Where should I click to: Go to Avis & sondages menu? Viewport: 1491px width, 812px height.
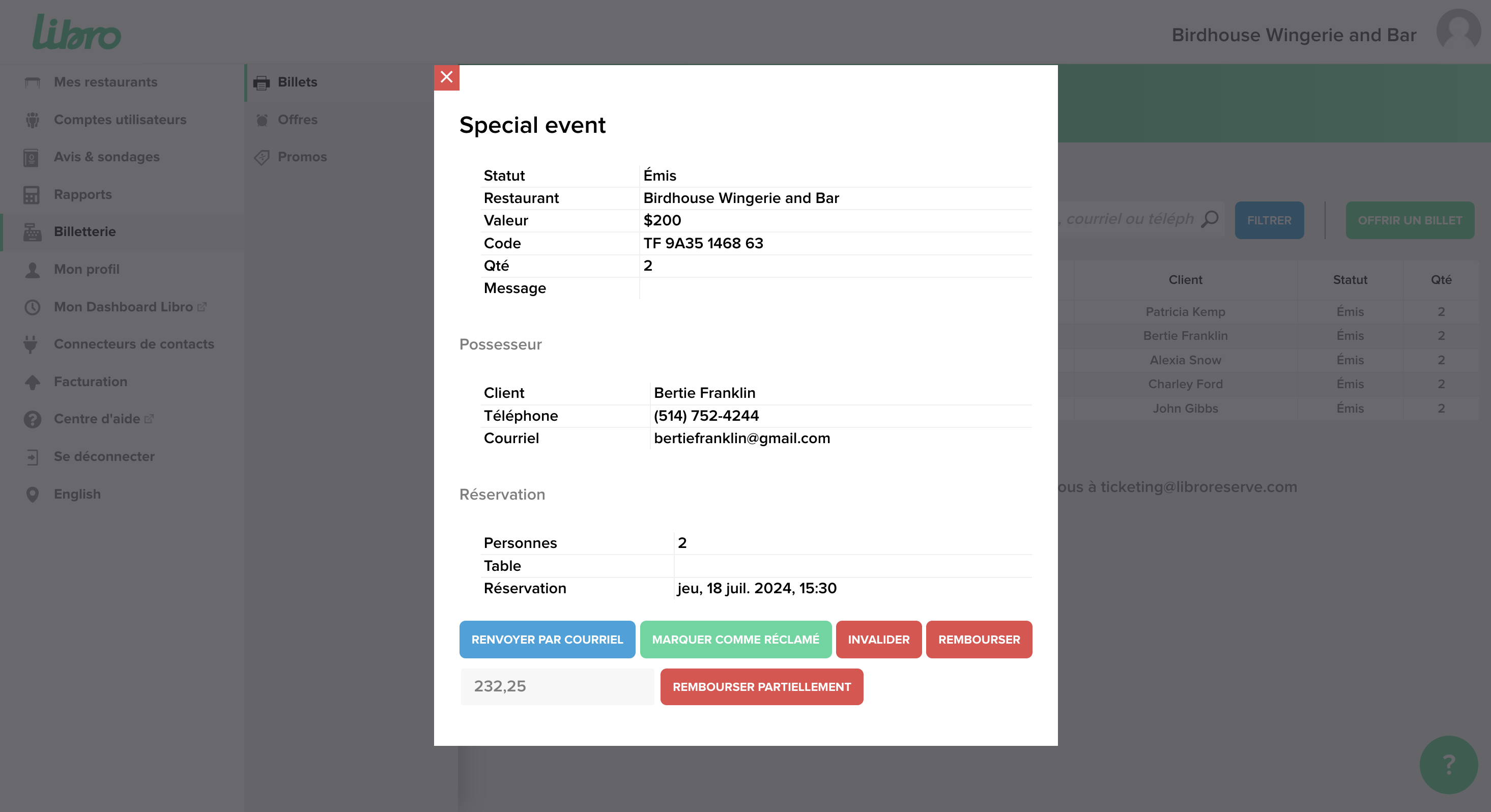tap(106, 157)
